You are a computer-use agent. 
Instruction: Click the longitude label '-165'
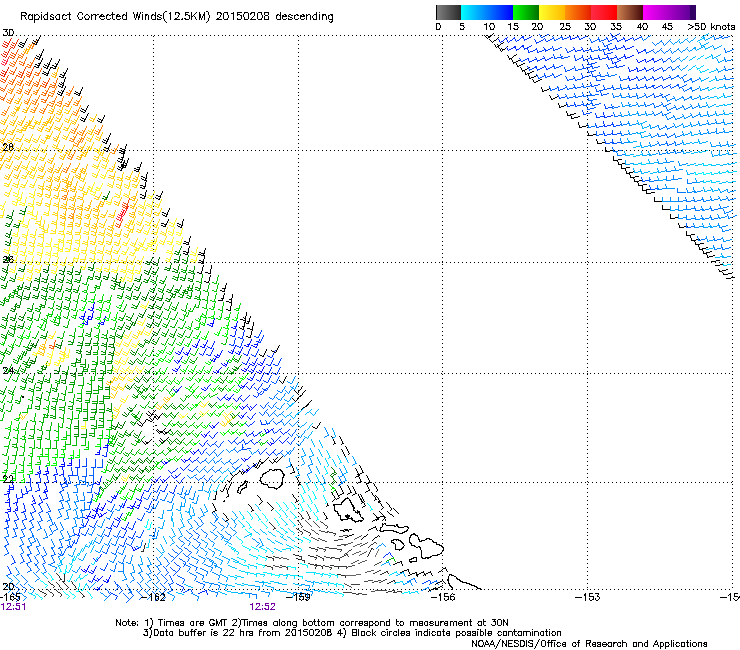coord(10,597)
